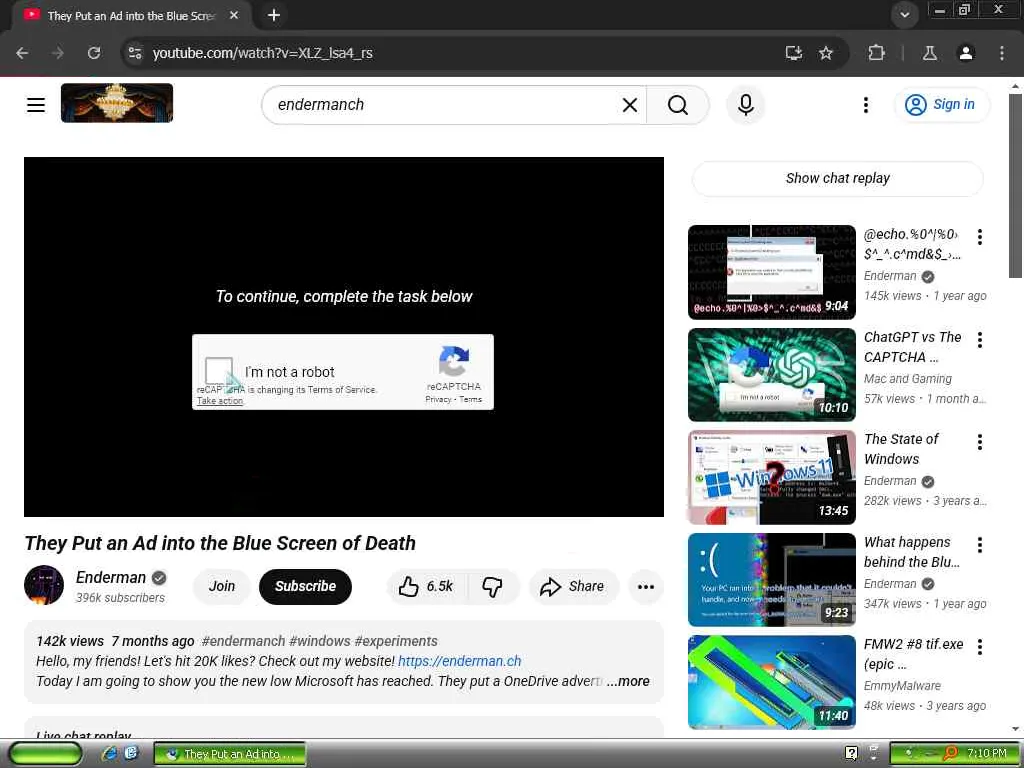Open reCAPTCHA Terms link
Screen dimensions: 1024x768
[470, 399]
